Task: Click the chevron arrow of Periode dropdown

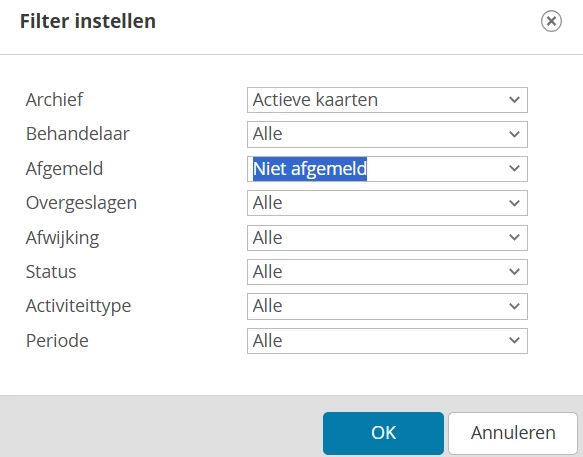Action: (x=514, y=340)
